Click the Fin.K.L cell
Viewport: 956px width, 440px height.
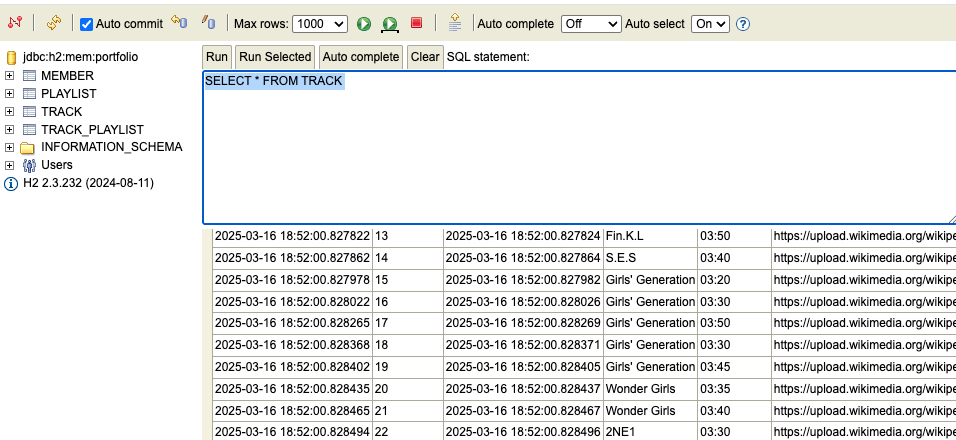650,236
